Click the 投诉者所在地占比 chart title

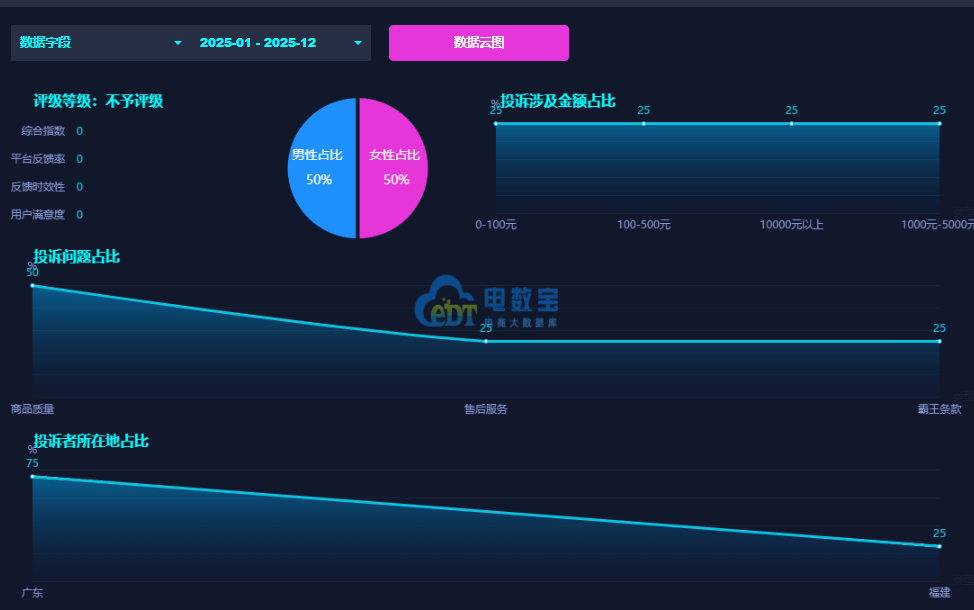click(91, 441)
